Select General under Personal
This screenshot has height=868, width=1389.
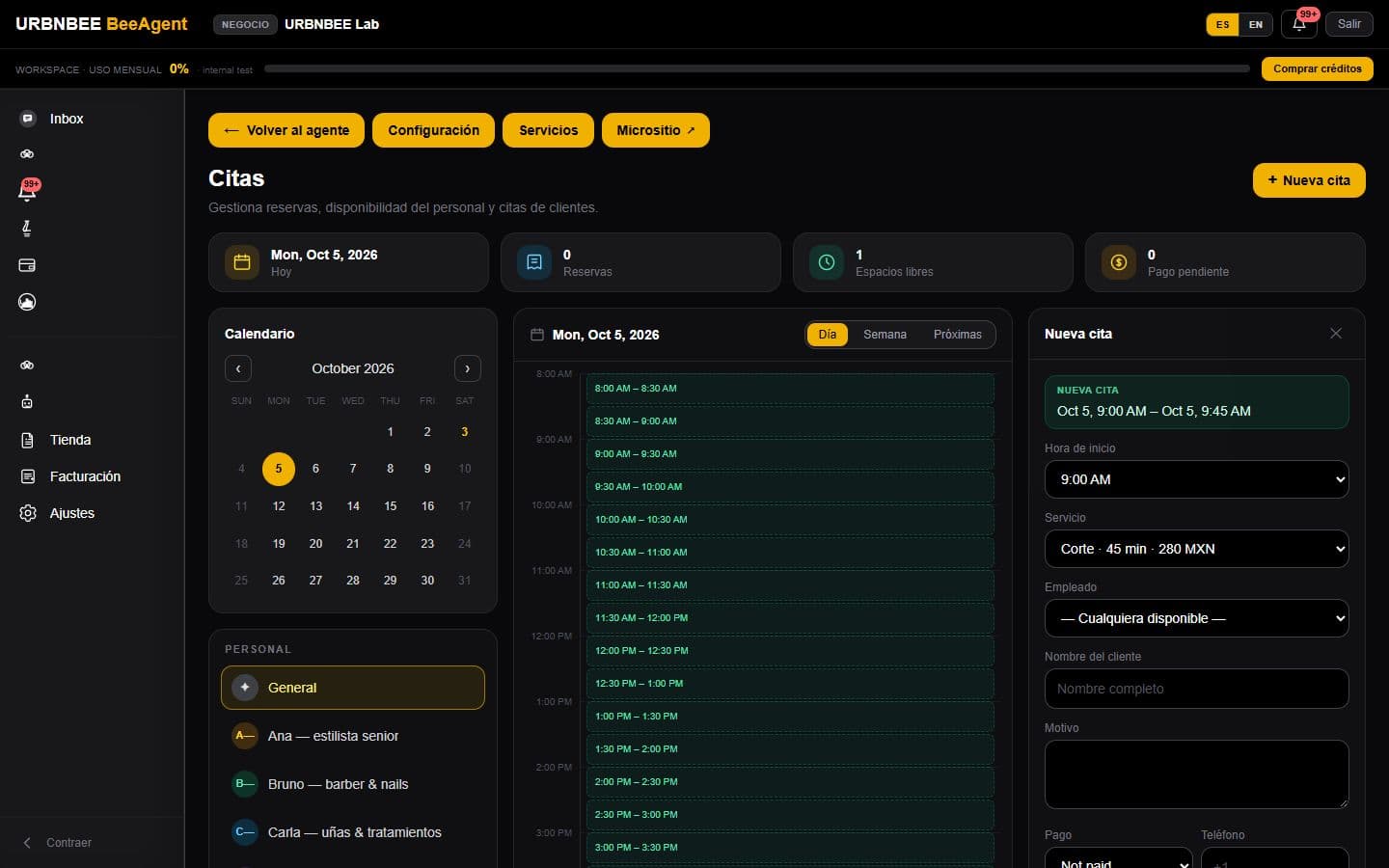coord(353,688)
